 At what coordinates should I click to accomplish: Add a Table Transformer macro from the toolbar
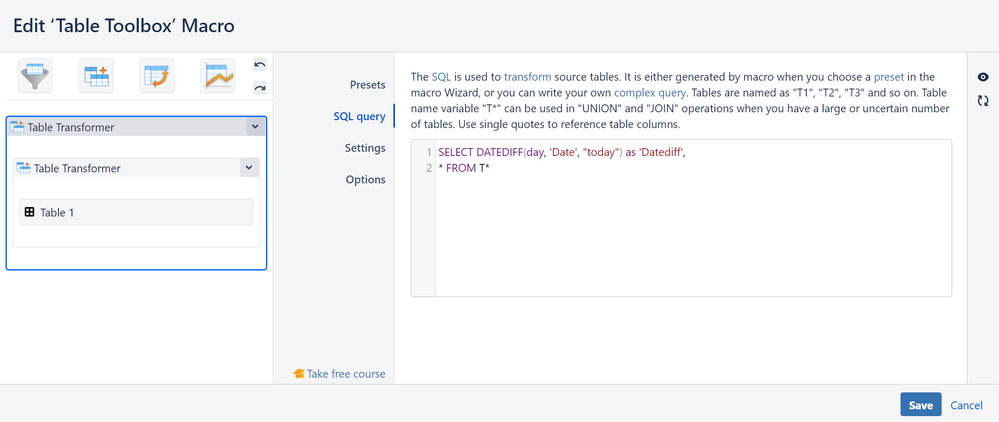click(96, 75)
